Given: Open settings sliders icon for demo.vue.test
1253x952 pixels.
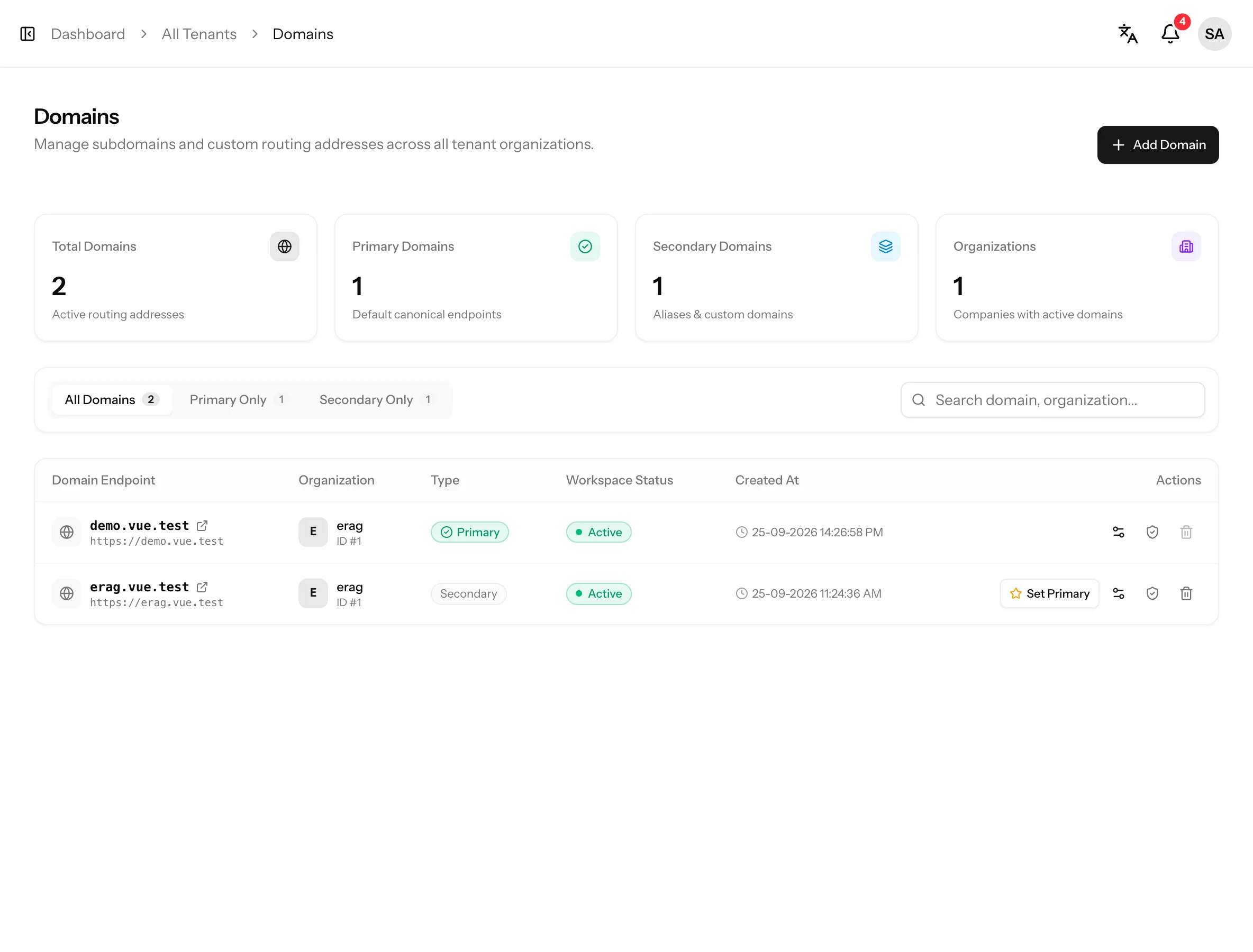Looking at the screenshot, I should [x=1118, y=532].
